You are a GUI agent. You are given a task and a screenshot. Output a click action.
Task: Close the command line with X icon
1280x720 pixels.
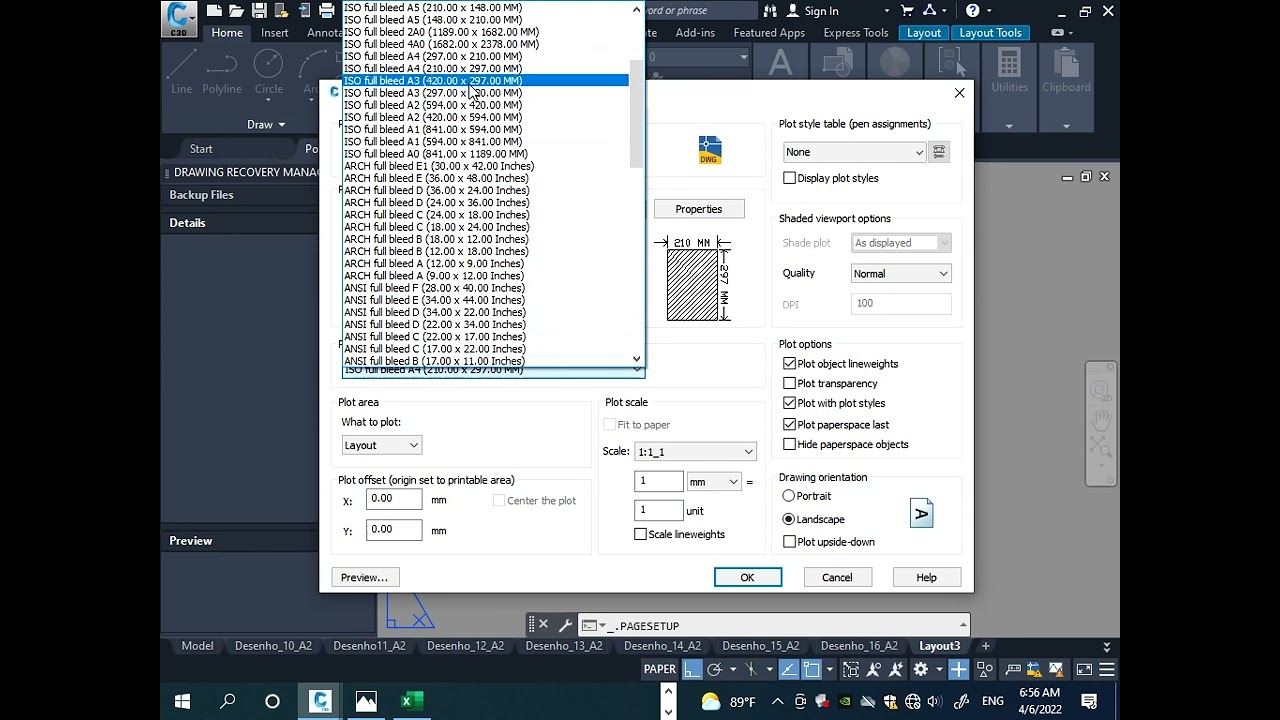point(543,625)
